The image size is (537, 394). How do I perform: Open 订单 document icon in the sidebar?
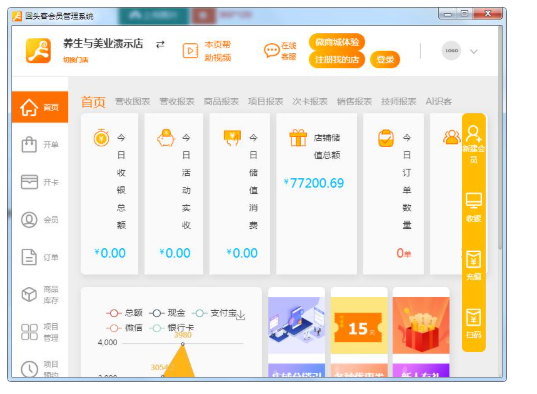[x=29, y=257]
